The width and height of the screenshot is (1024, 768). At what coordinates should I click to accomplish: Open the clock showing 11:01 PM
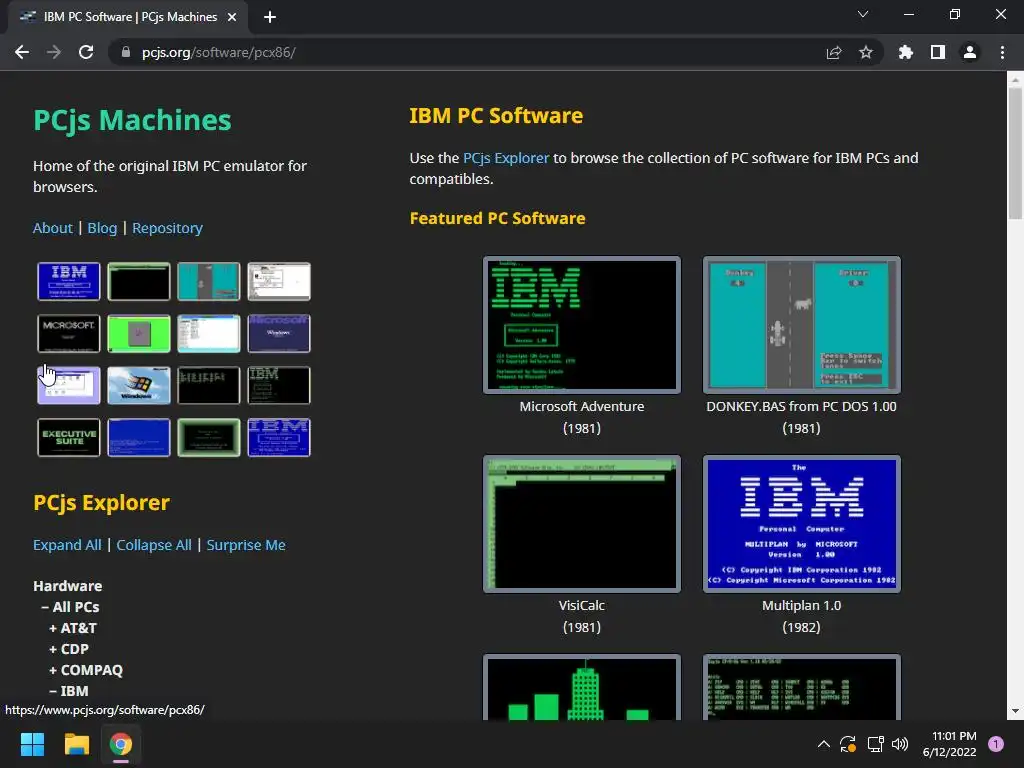tap(950, 744)
